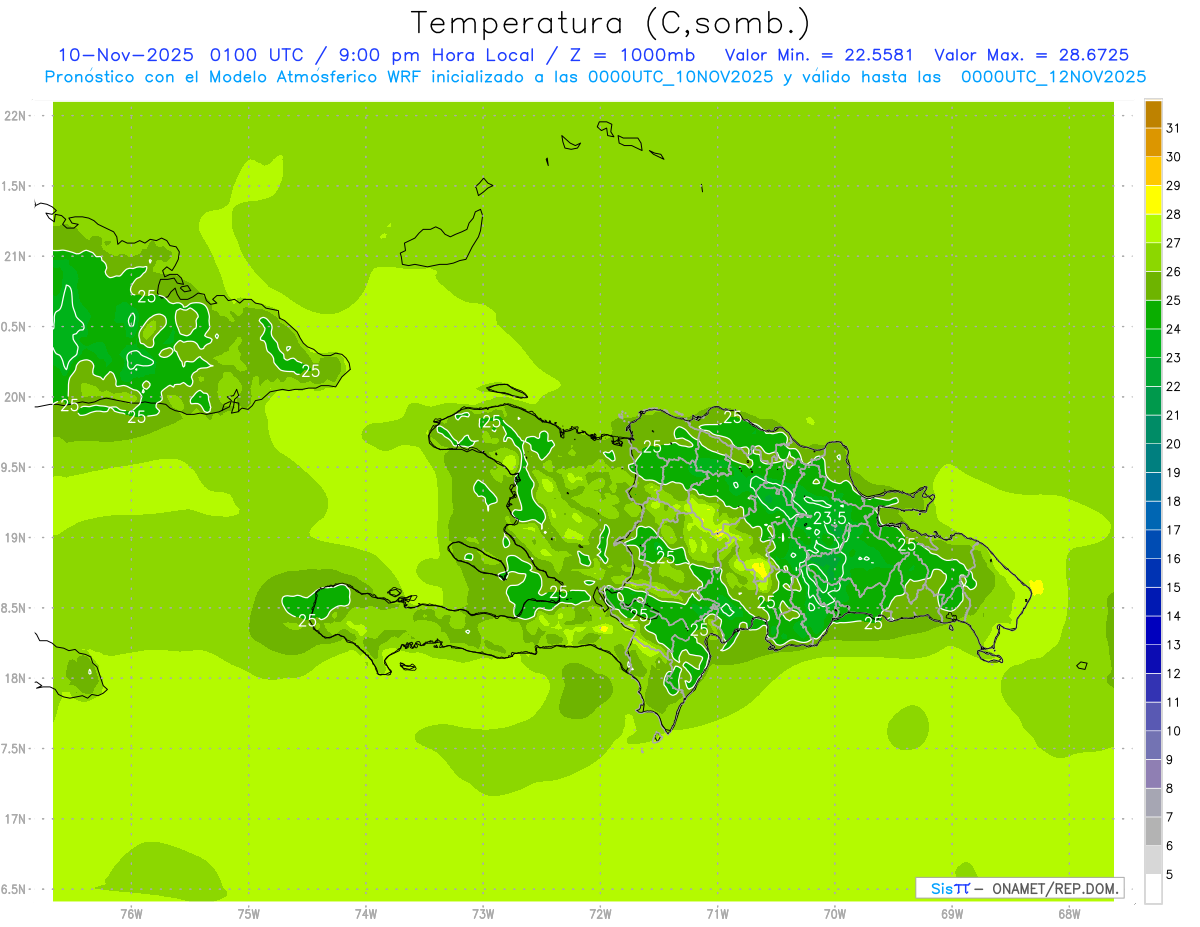Click the '22N' latitude axis label

pyautogui.click(x=15, y=116)
